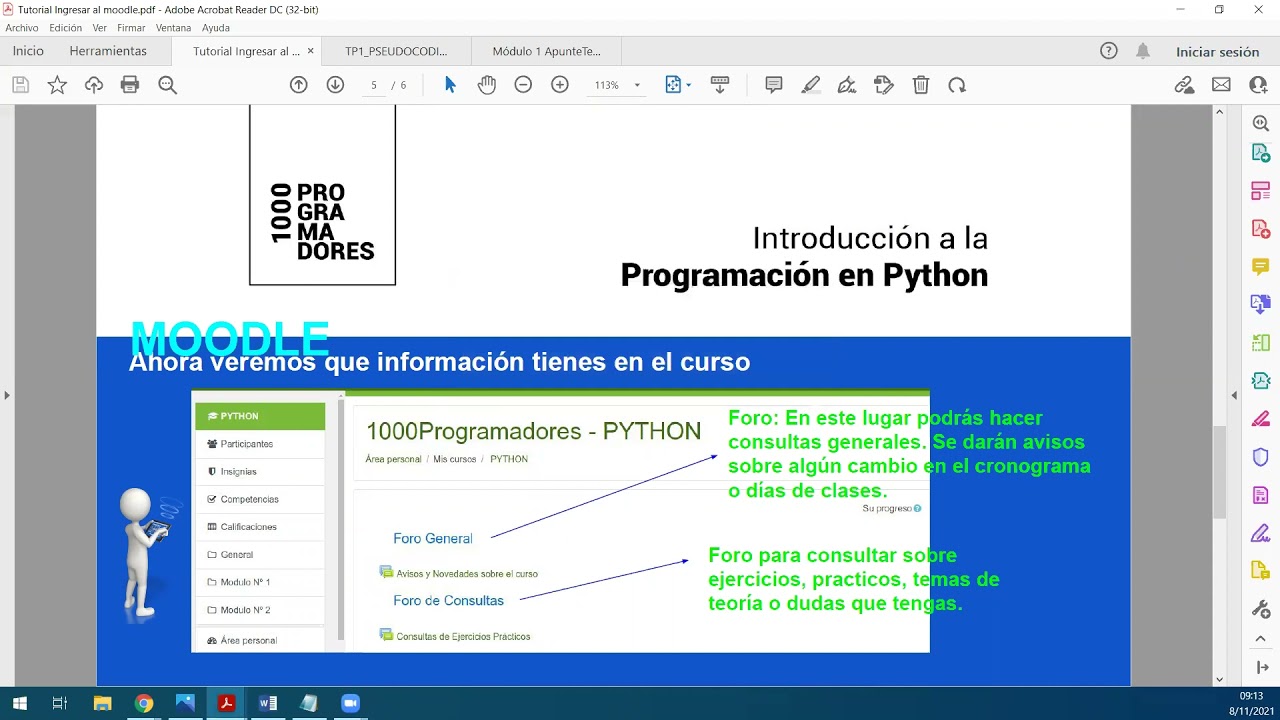Open Organize pages tool in sidebar
Viewport: 1280px width, 720px height.
point(1261,342)
